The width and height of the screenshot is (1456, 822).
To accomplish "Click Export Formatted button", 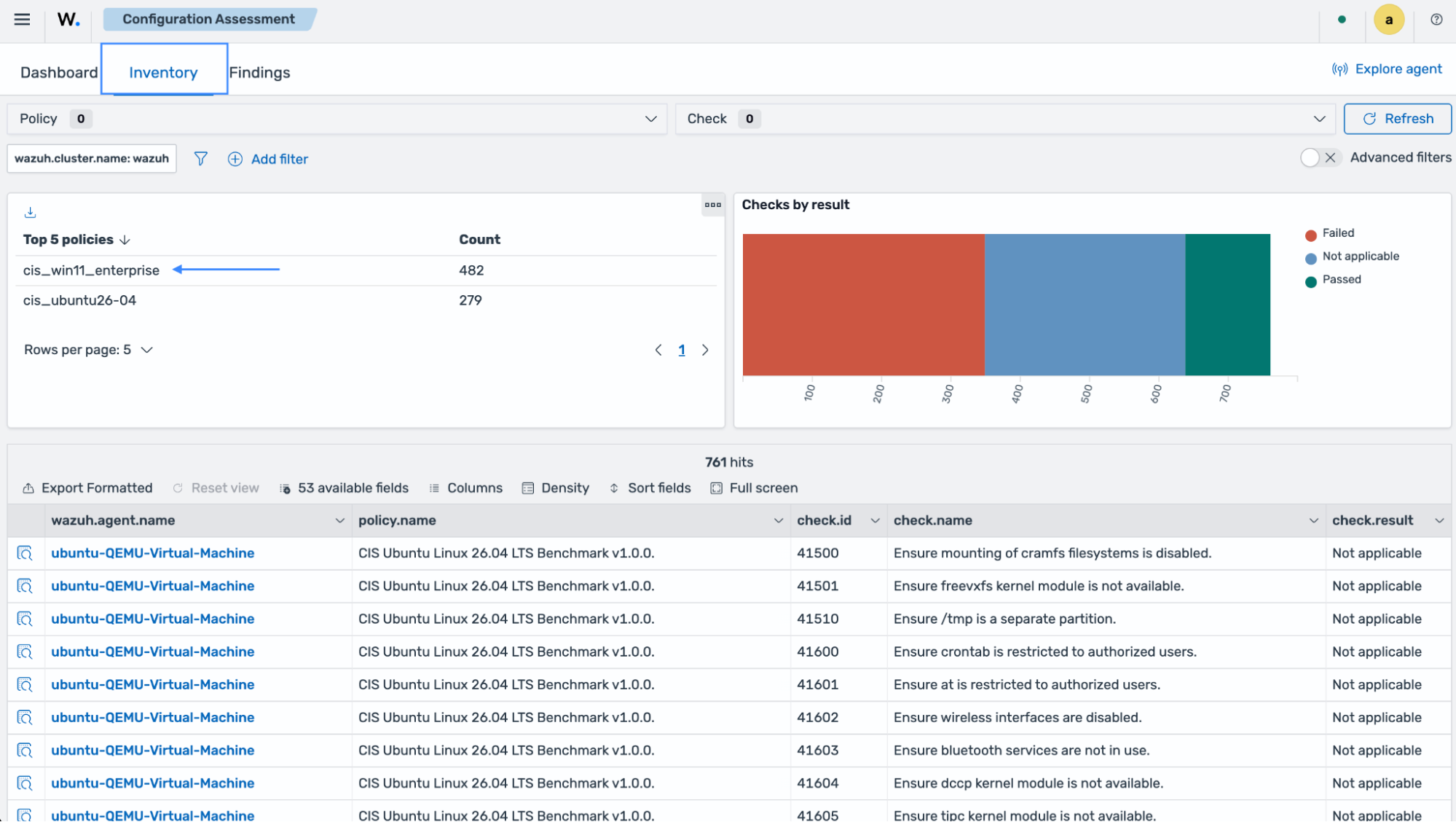I will tap(87, 488).
